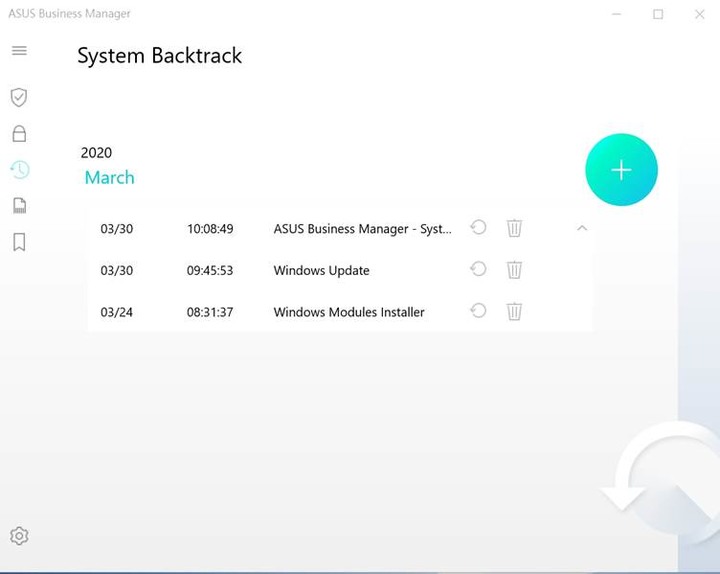
Task: Select the 'Windows Update' entry name
Action: point(321,270)
